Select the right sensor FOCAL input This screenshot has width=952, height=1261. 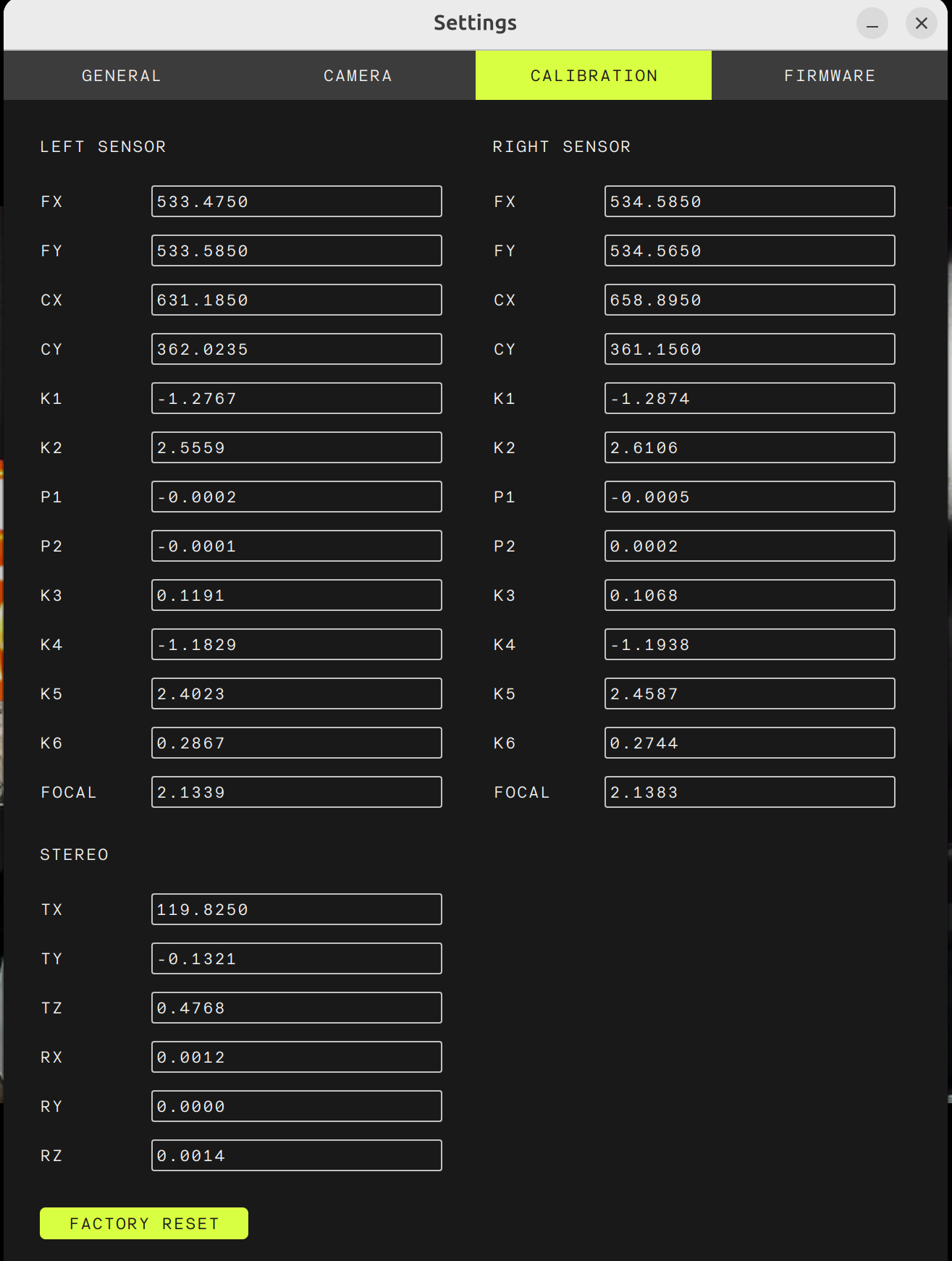click(x=749, y=793)
